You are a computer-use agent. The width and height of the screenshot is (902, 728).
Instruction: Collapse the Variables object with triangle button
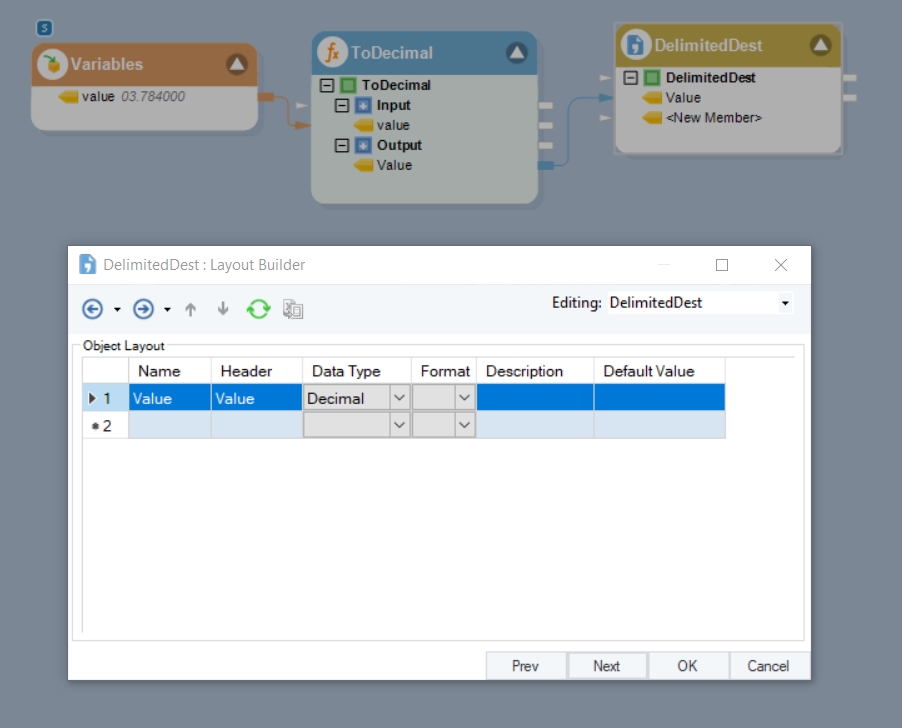236,64
